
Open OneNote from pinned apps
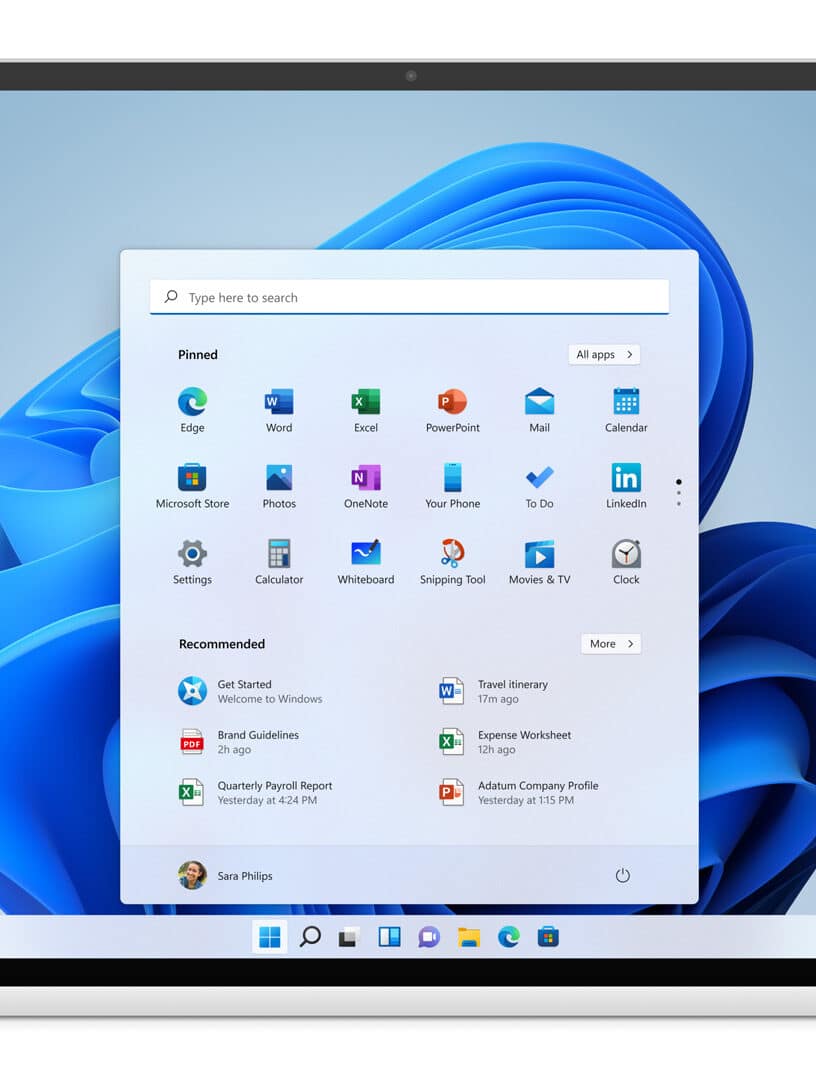coord(366,486)
